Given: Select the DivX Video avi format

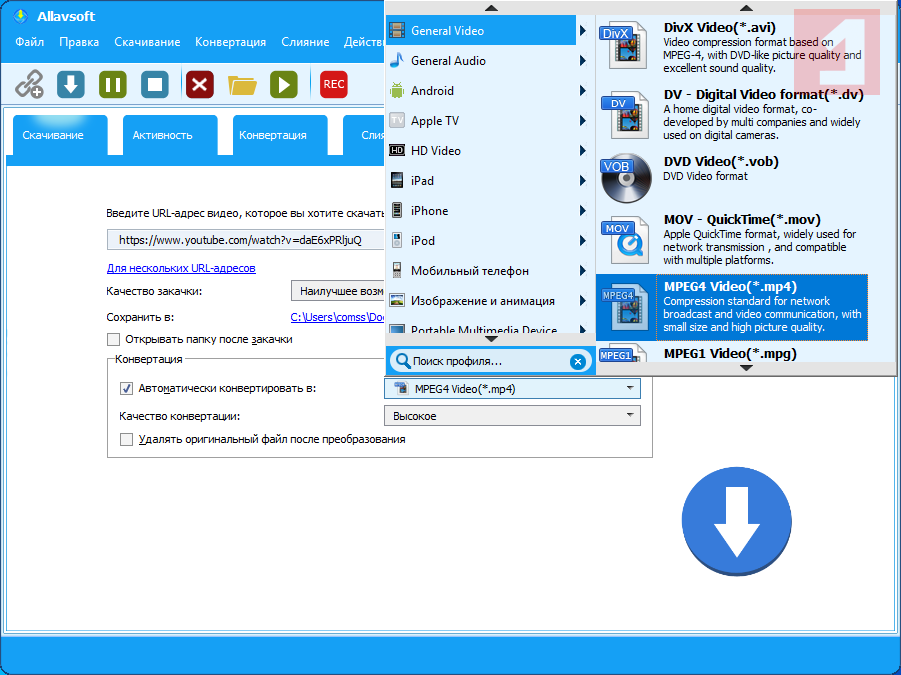Looking at the screenshot, I should (x=732, y=48).
